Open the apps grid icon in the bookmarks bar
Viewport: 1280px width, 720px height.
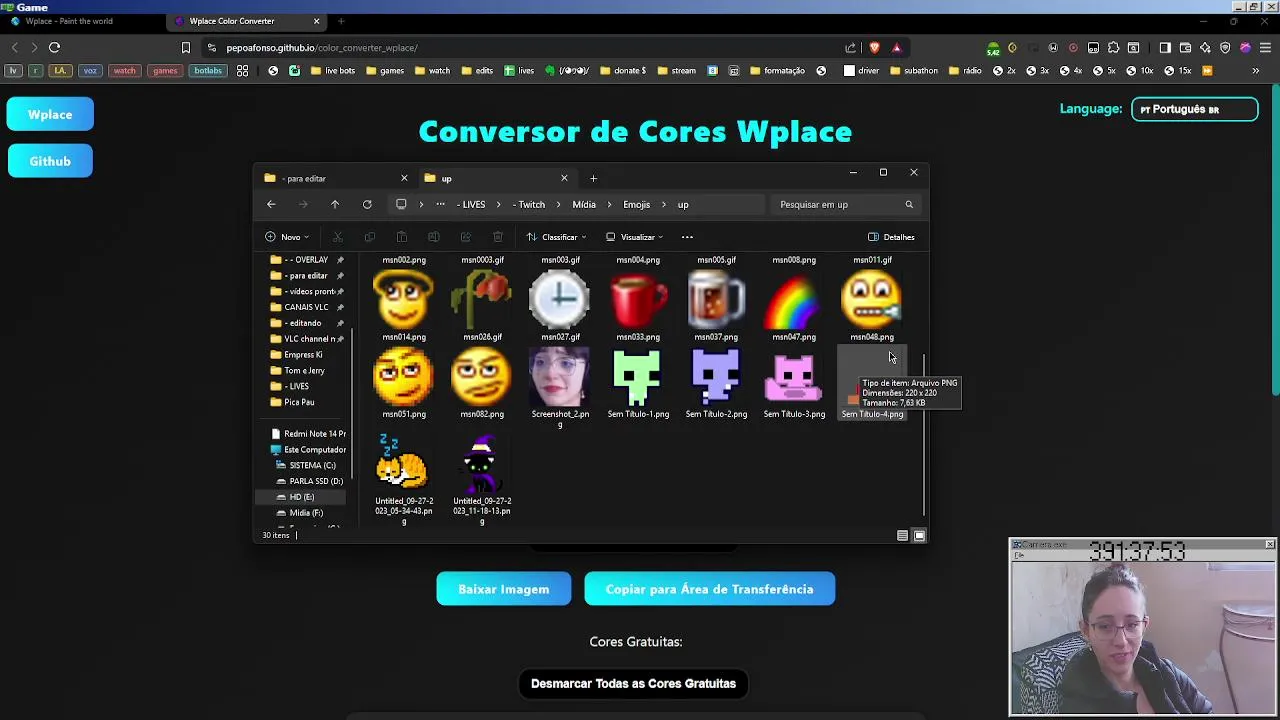[242, 71]
